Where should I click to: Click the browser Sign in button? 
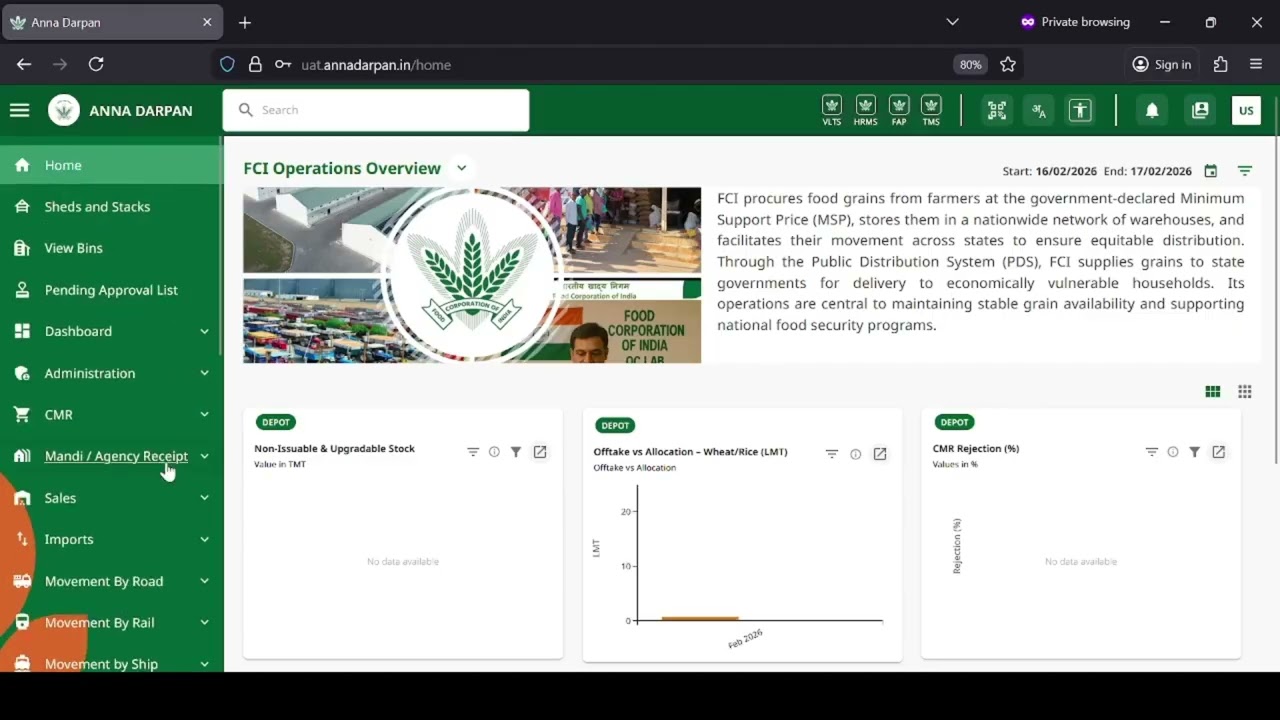pyautogui.click(x=1161, y=64)
